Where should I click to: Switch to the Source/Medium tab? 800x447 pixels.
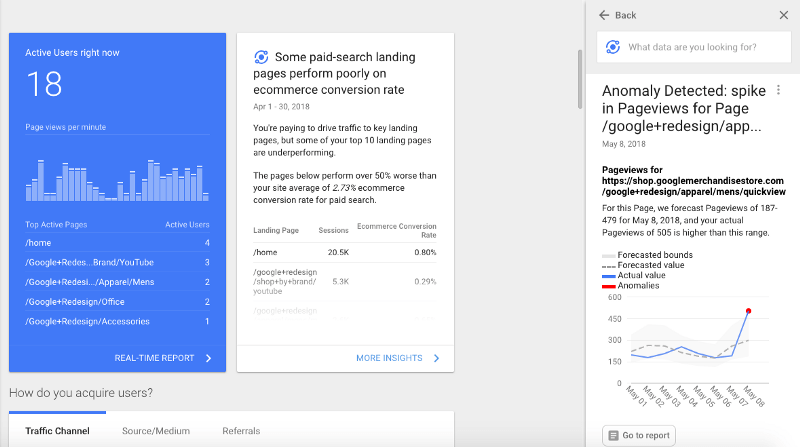(x=156, y=431)
